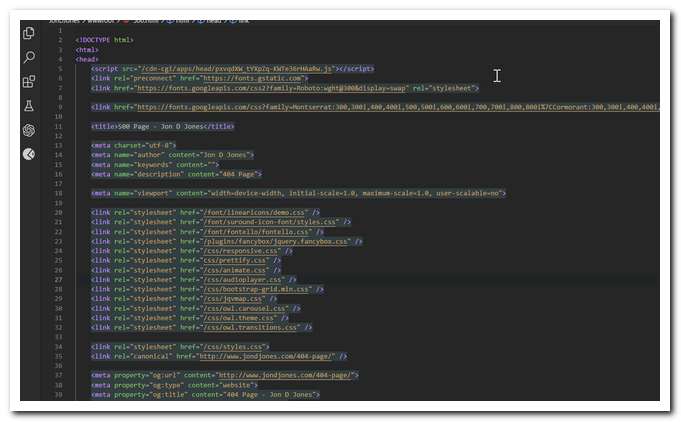This screenshot has width=681, height=422.
Task: Follow the Roboto googleapis css2 URL
Action: pos(271,88)
